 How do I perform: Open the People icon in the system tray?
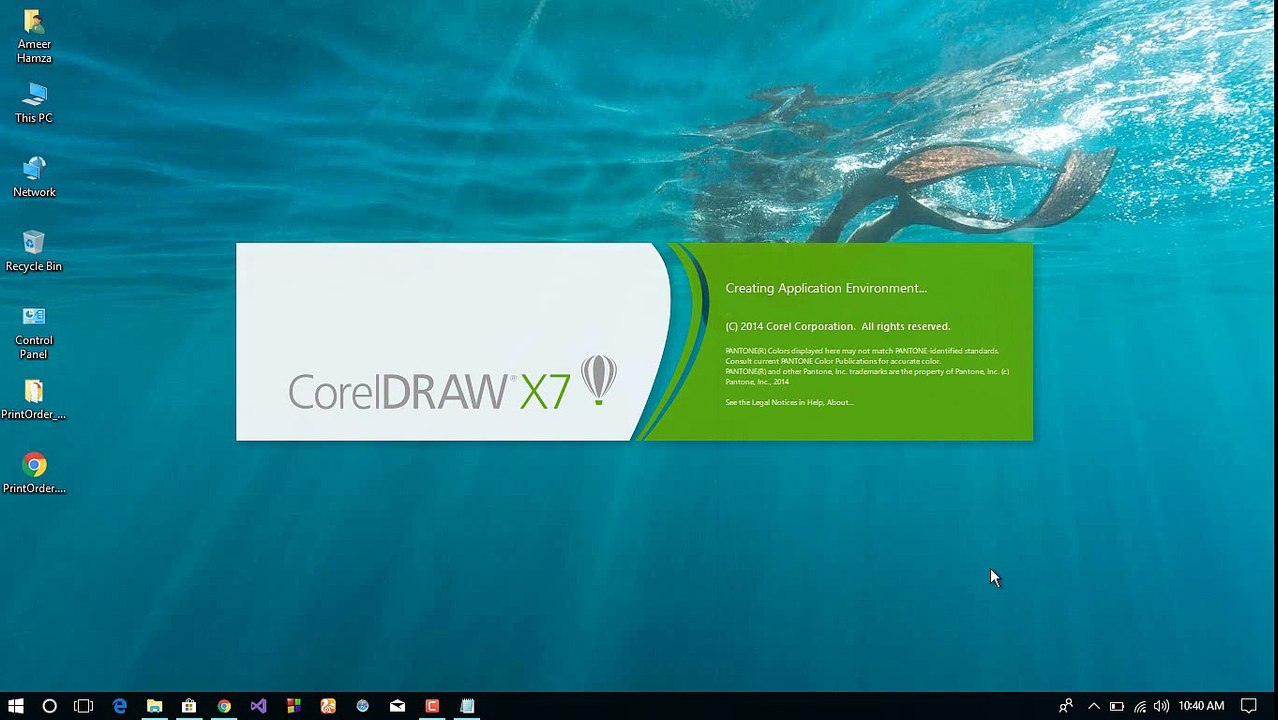coord(1066,706)
